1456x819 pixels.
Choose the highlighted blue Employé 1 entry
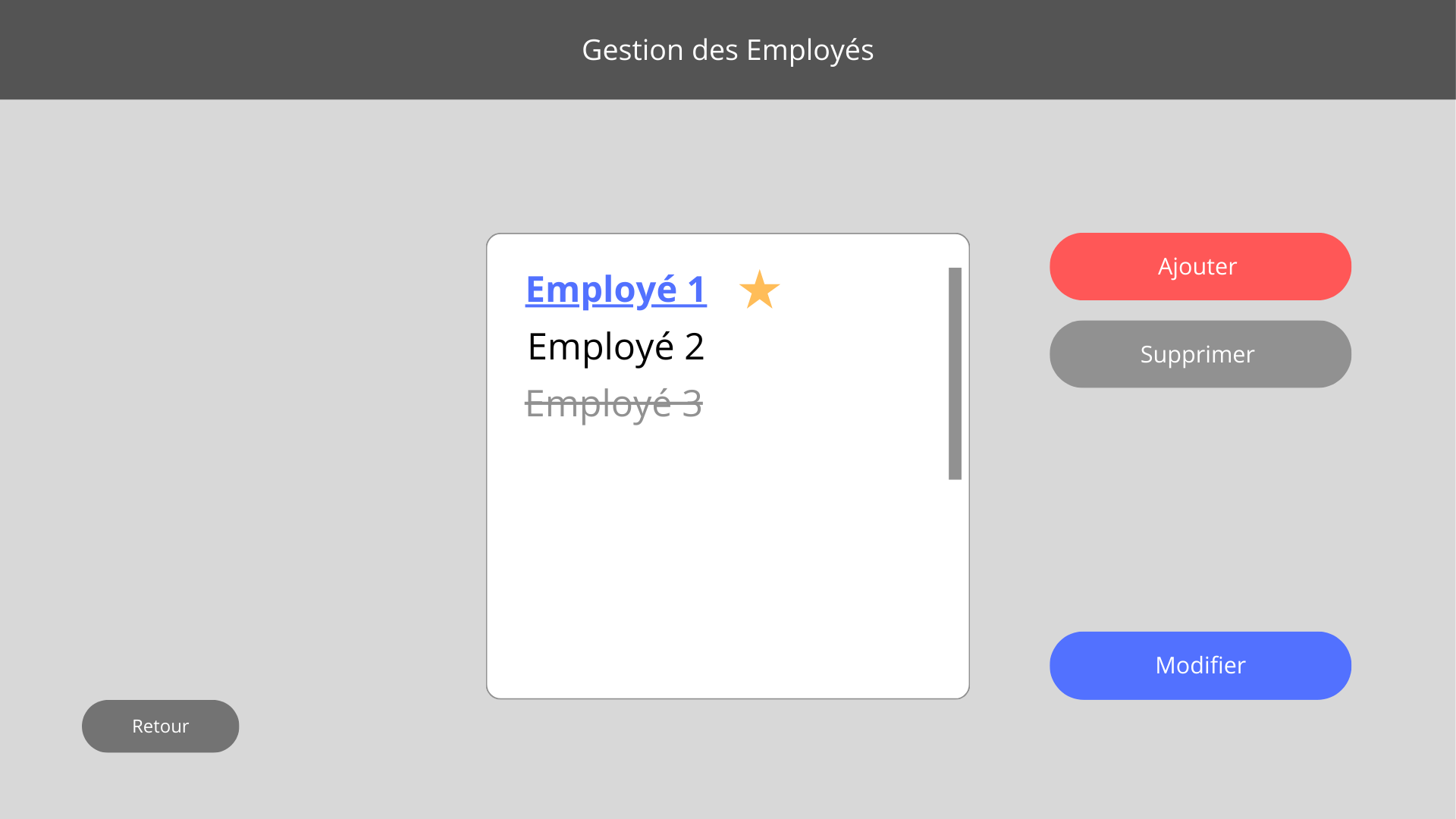(616, 290)
